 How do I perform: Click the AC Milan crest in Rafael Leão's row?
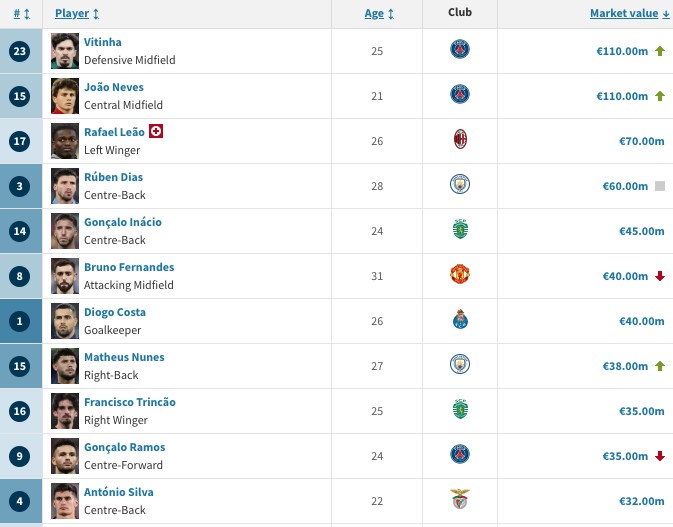pyautogui.click(x=460, y=140)
